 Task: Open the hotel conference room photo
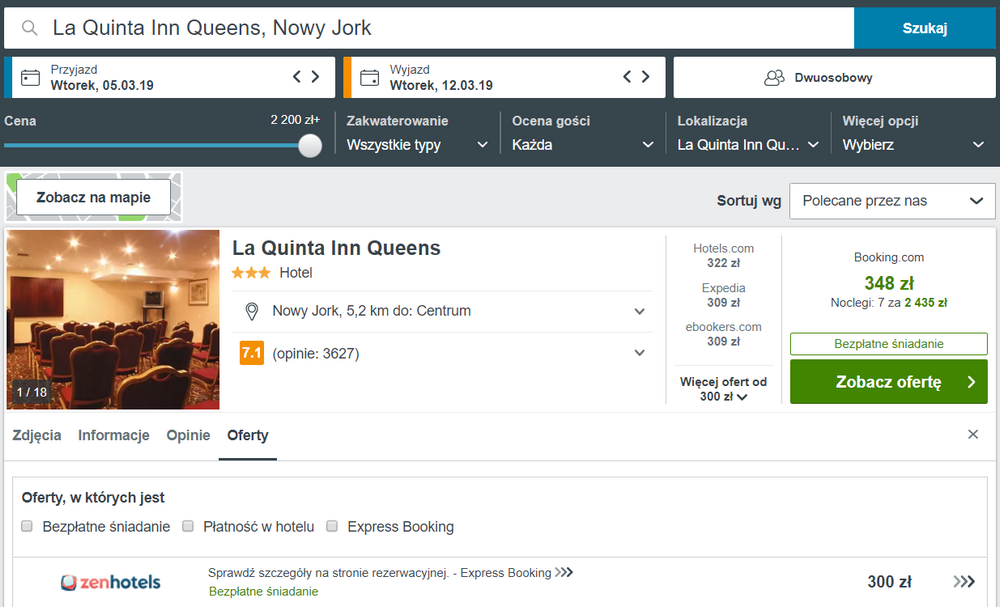pyautogui.click(x=113, y=319)
